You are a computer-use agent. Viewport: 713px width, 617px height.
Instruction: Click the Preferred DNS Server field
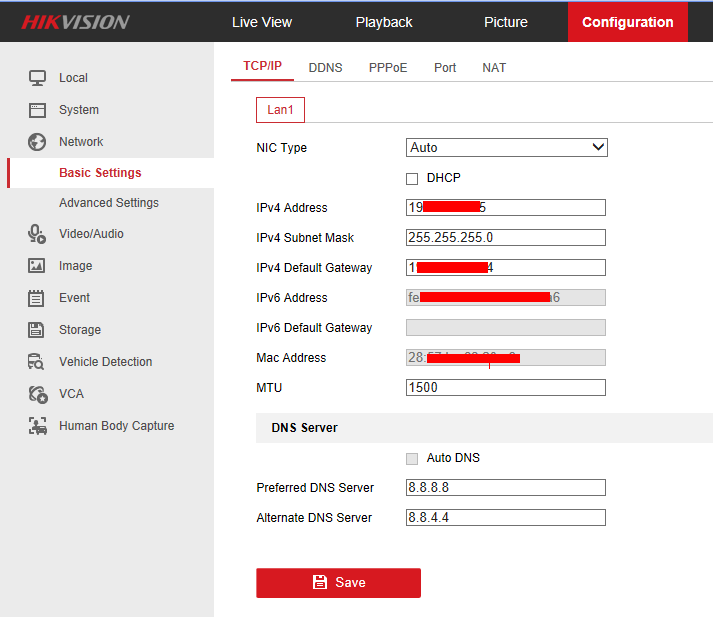click(506, 488)
